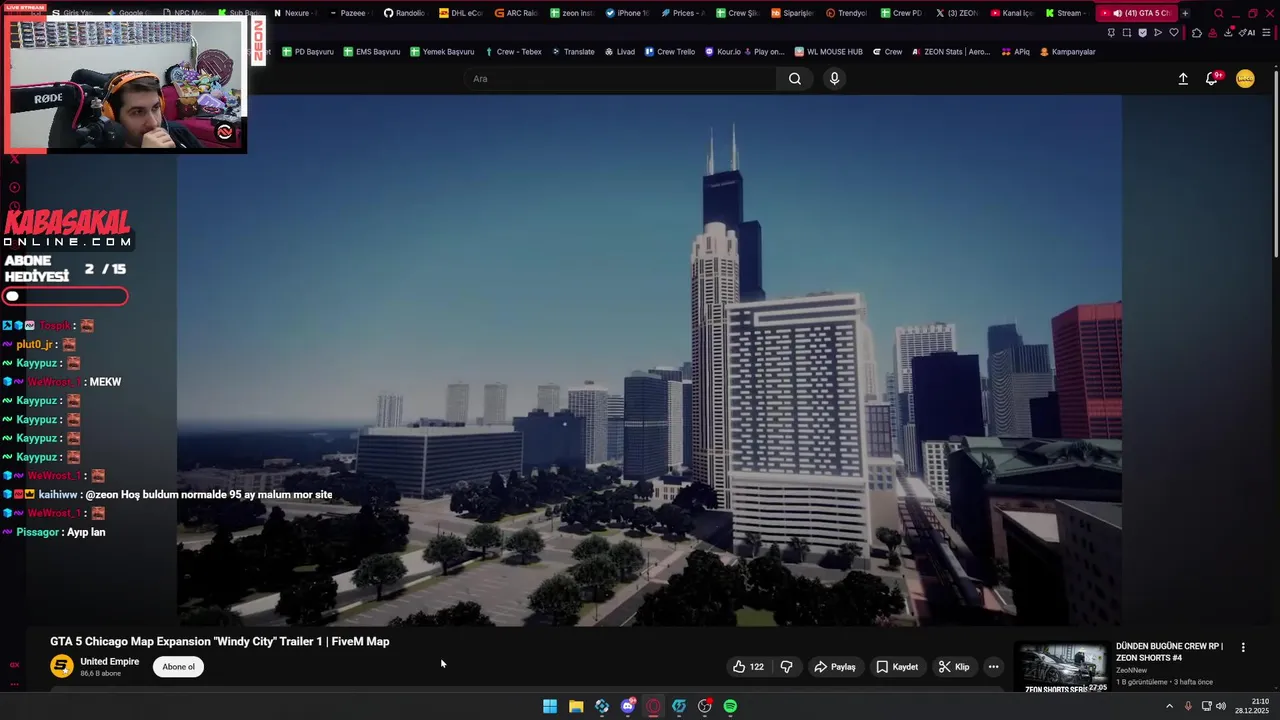Screen dimensions: 1280x720
Task: Open a new browser tab with plus
Action: (x=1185, y=13)
